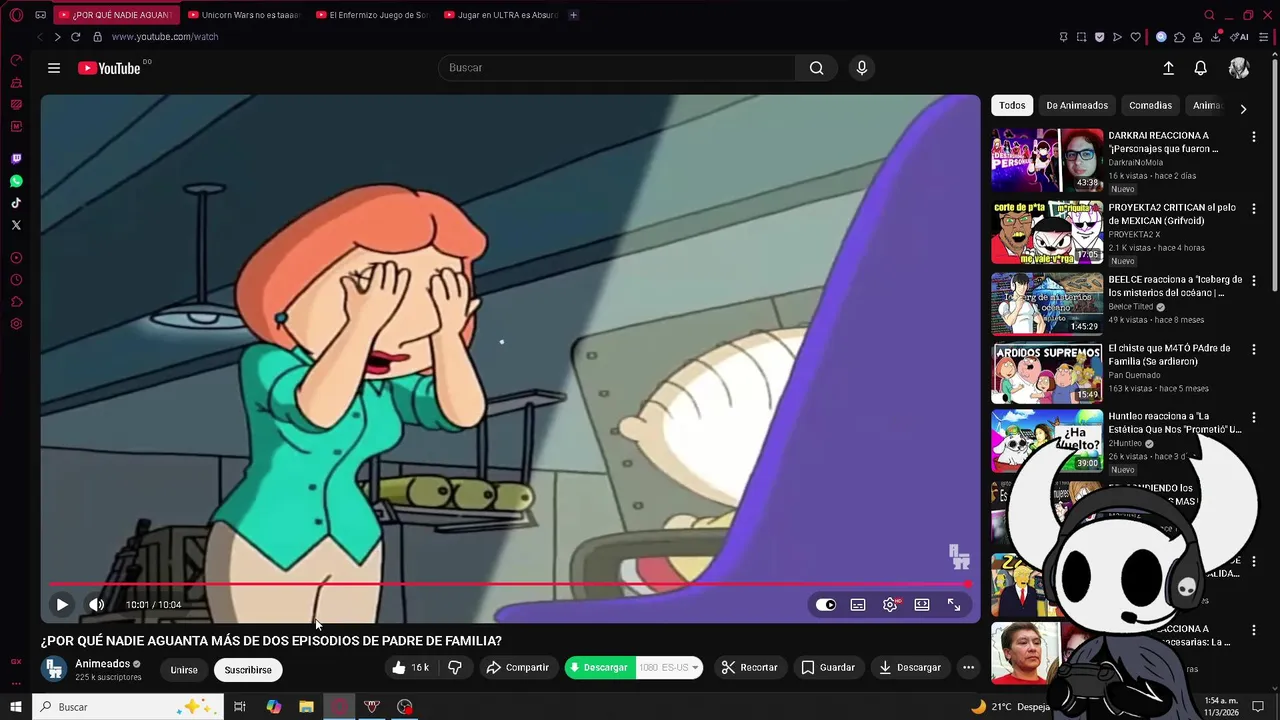Image resolution: width=1280 pixels, height=720 pixels.
Task: Switch to Unicorn Wars browser tab
Action: click(x=245, y=15)
